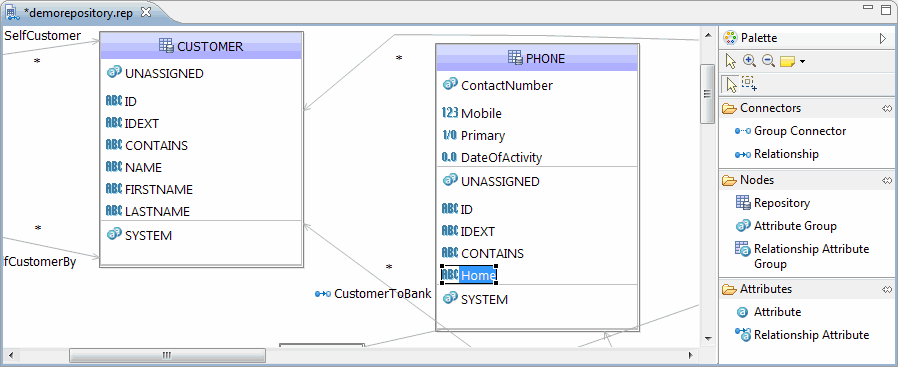Screen dimensions: 898x367
Task: Select the ID attribute in CUSTOMER
Action: [x=121, y=101]
